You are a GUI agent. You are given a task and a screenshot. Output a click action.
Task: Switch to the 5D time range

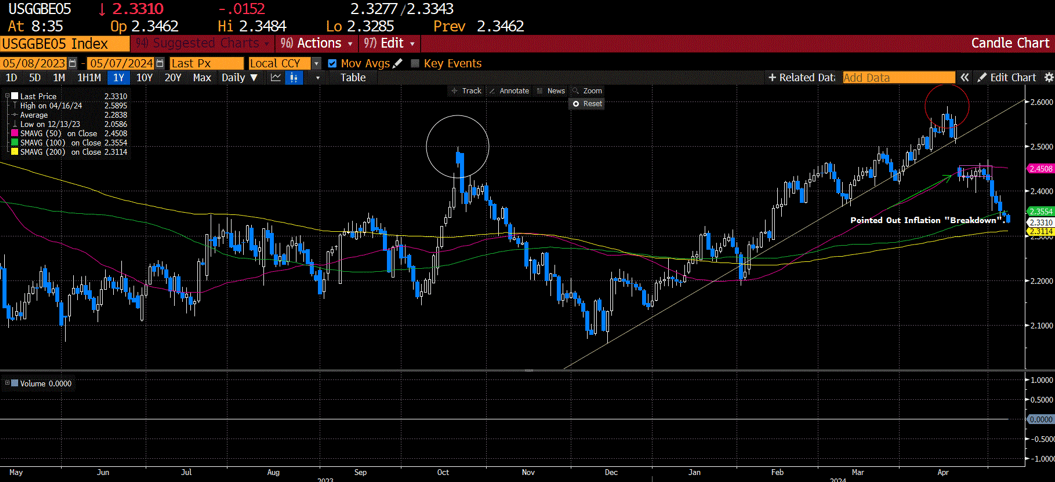pyautogui.click(x=35, y=78)
